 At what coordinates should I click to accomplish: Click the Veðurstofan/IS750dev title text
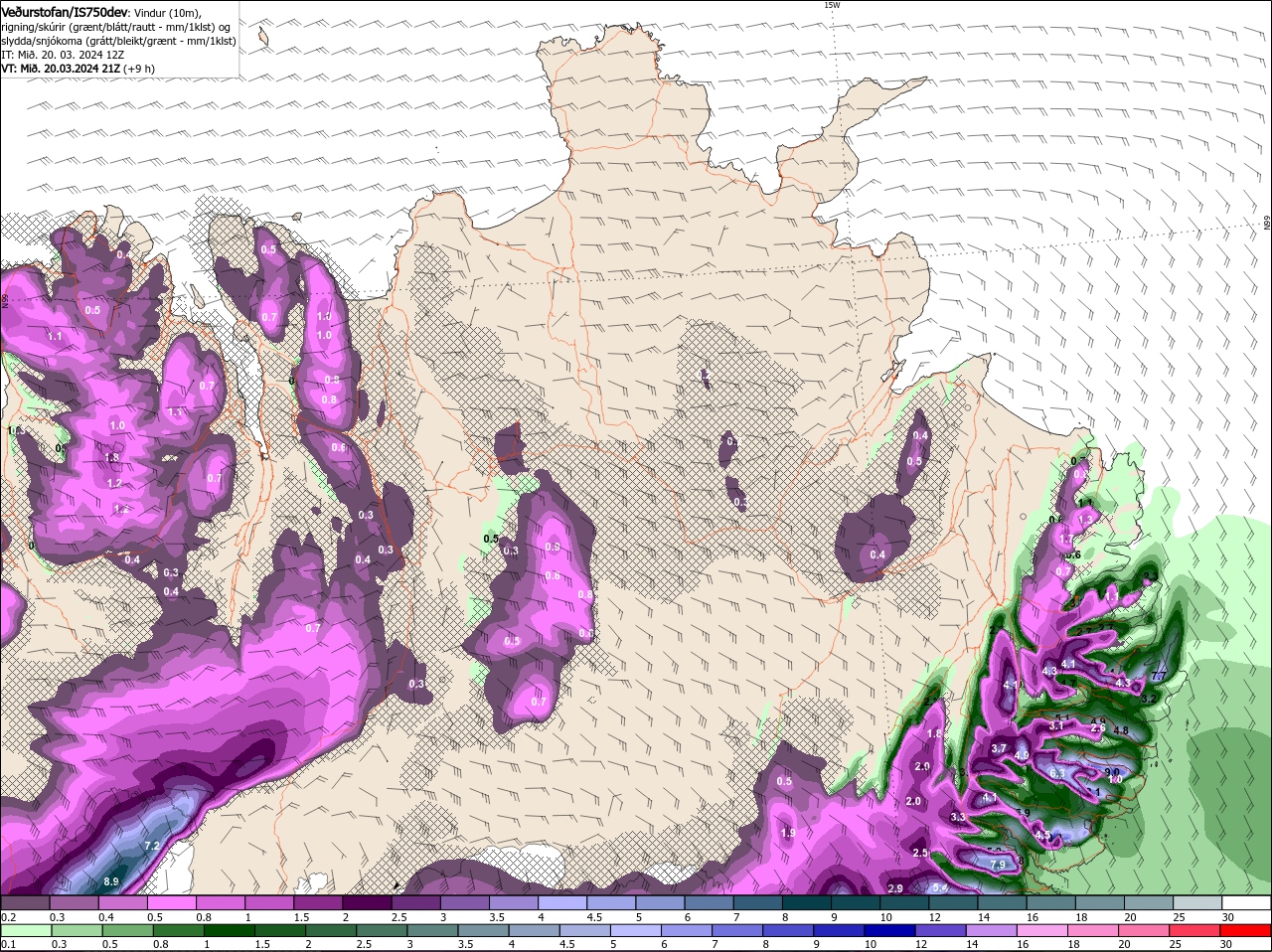coord(65,11)
